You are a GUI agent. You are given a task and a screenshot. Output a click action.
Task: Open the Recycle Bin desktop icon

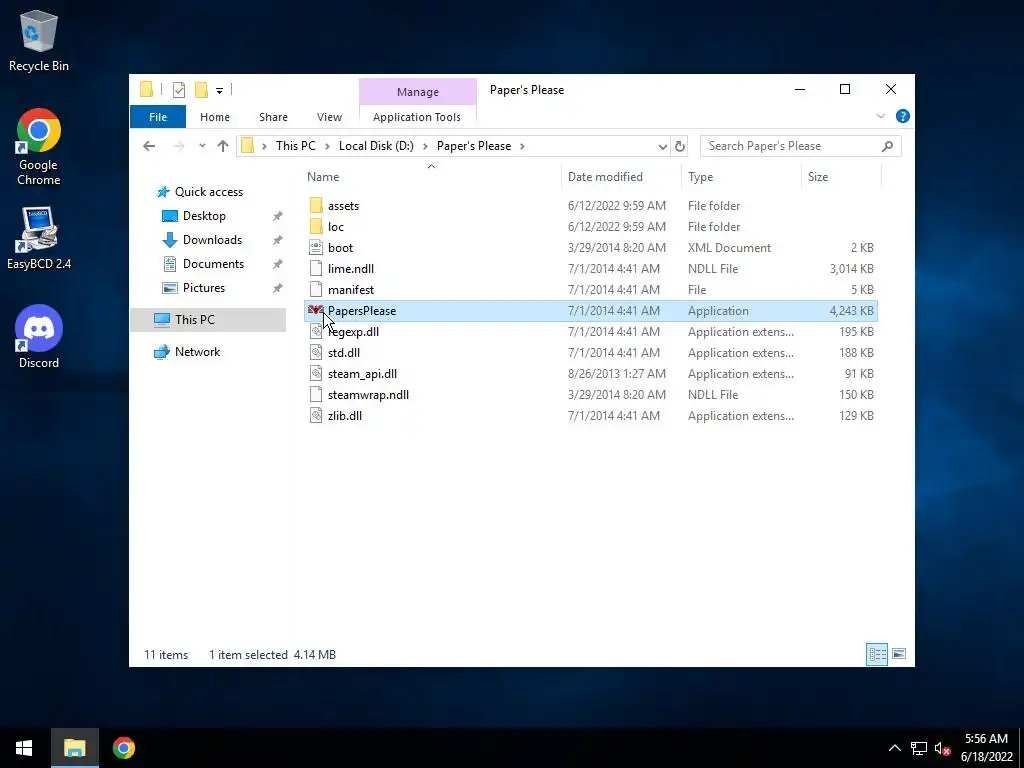pyautogui.click(x=39, y=40)
